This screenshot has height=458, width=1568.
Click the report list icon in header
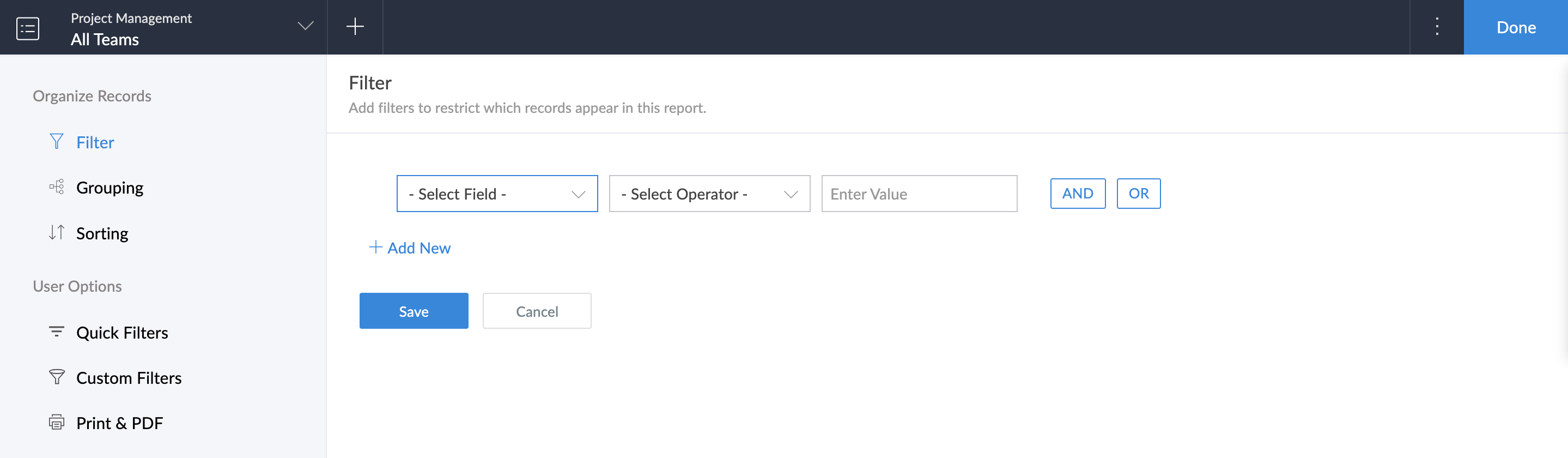tap(28, 28)
